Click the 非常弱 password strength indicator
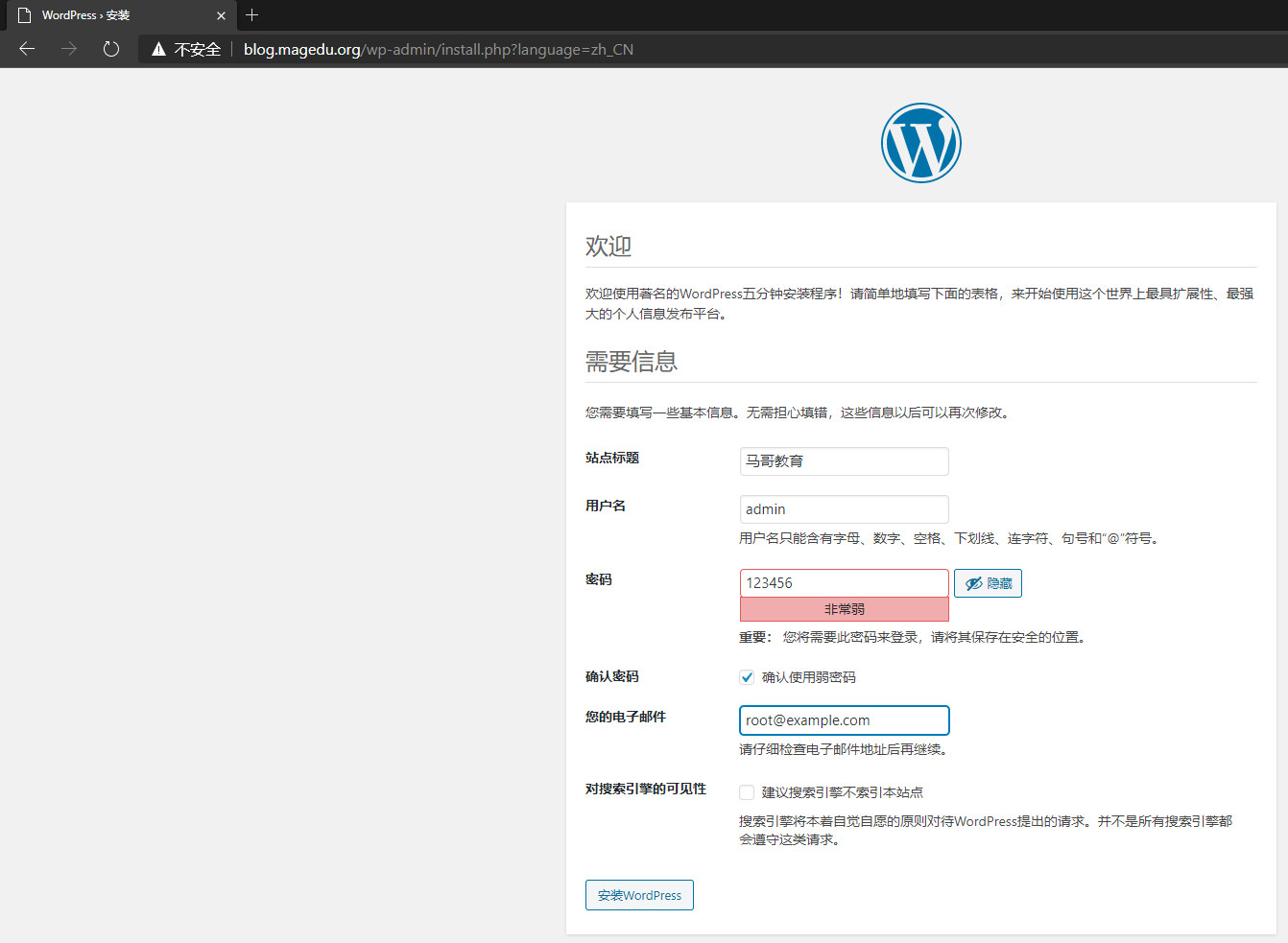 (x=845, y=609)
